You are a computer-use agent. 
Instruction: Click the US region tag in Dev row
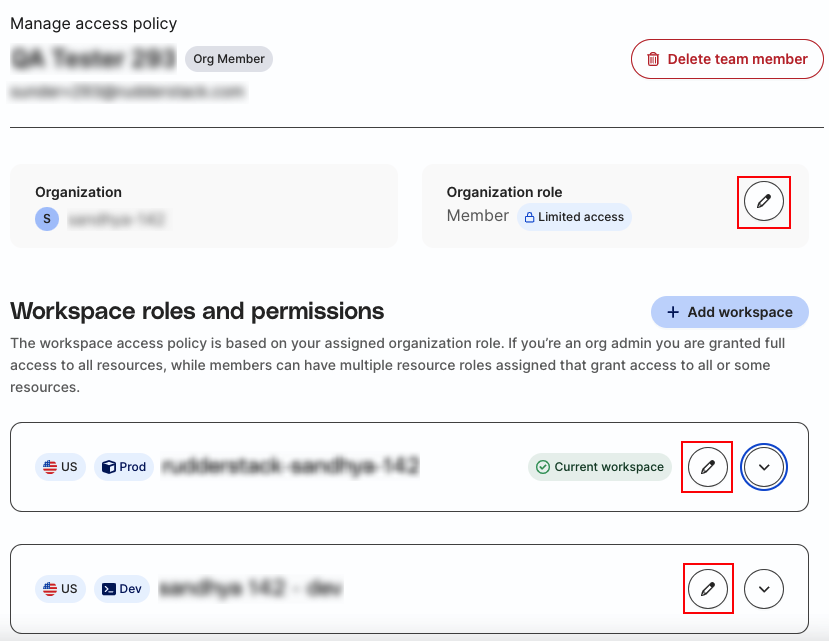(x=60, y=589)
